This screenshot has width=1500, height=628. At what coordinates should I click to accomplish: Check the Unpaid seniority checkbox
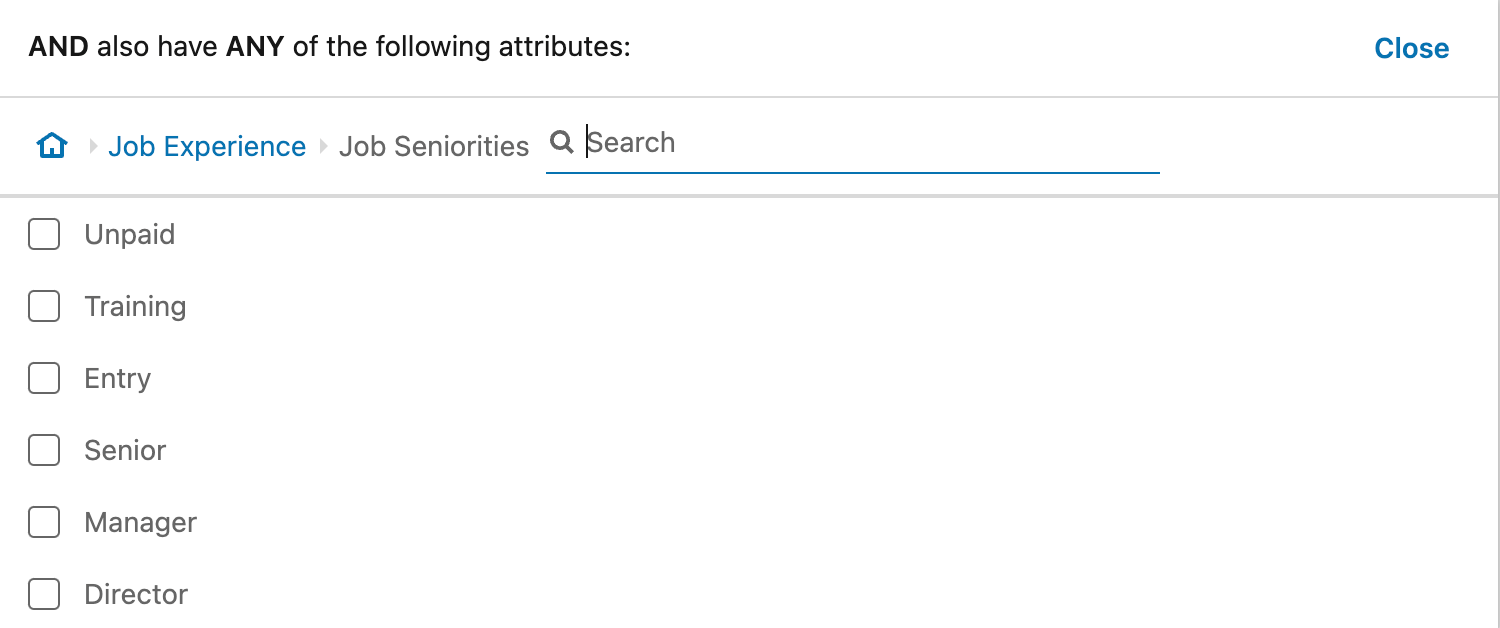pos(44,234)
